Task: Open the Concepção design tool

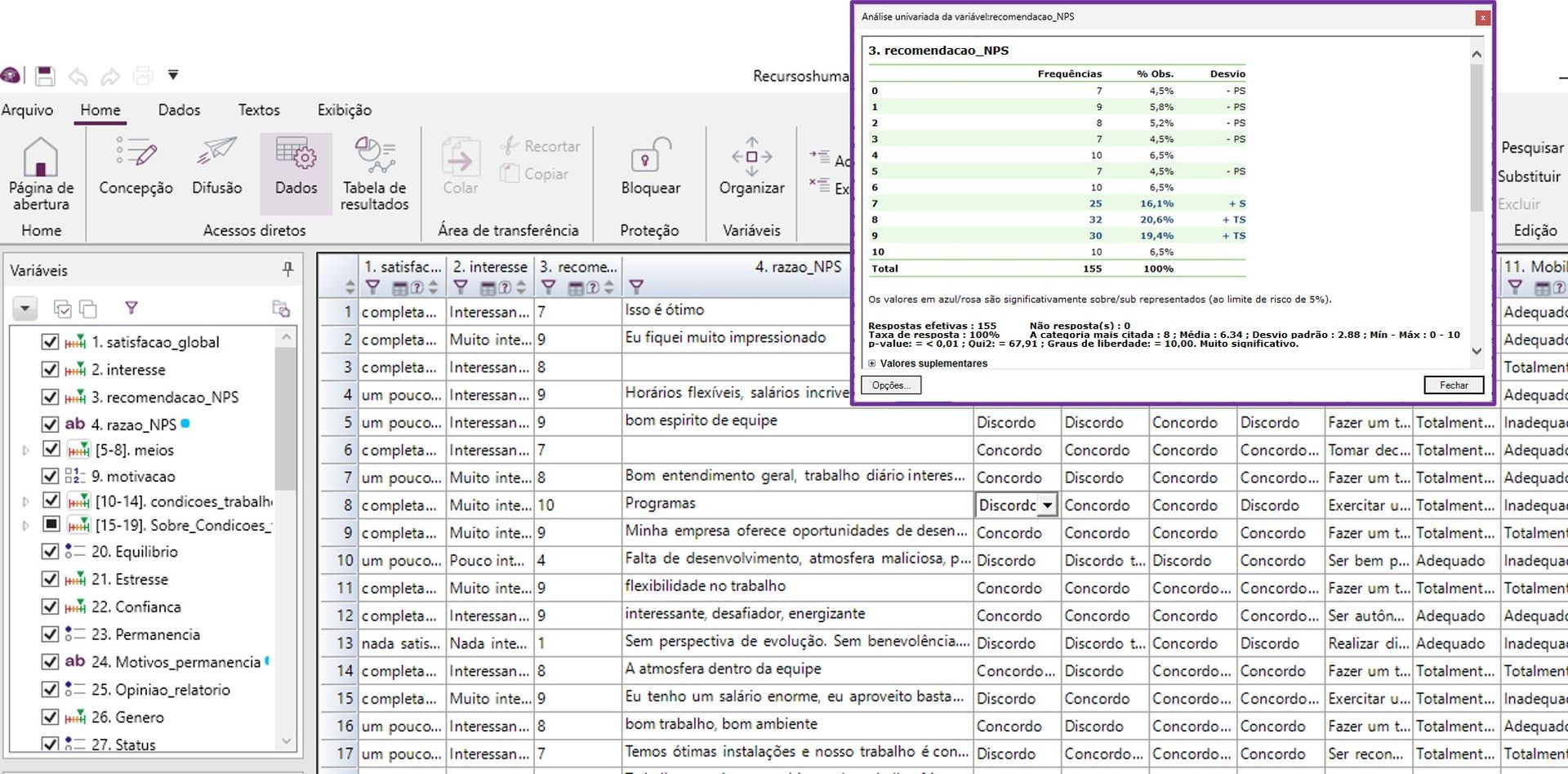Action: click(136, 154)
